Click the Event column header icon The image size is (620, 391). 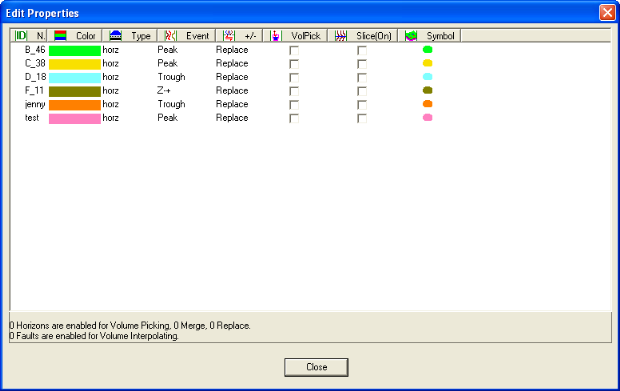[x=170, y=36]
